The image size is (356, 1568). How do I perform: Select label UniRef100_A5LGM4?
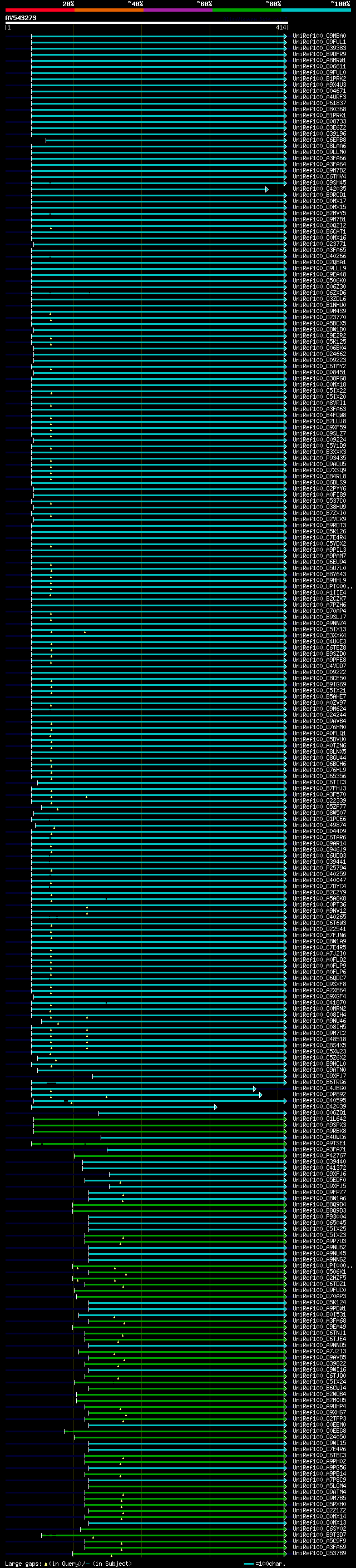tap(319, 1486)
